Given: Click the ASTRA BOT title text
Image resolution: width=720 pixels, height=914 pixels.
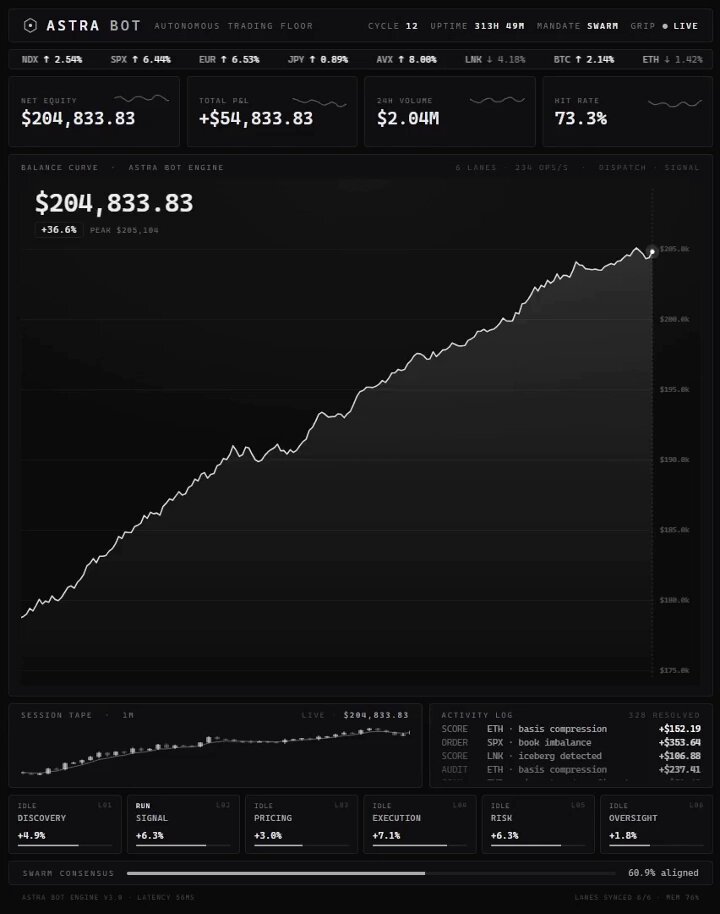Looking at the screenshot, I should coord(93,26).
